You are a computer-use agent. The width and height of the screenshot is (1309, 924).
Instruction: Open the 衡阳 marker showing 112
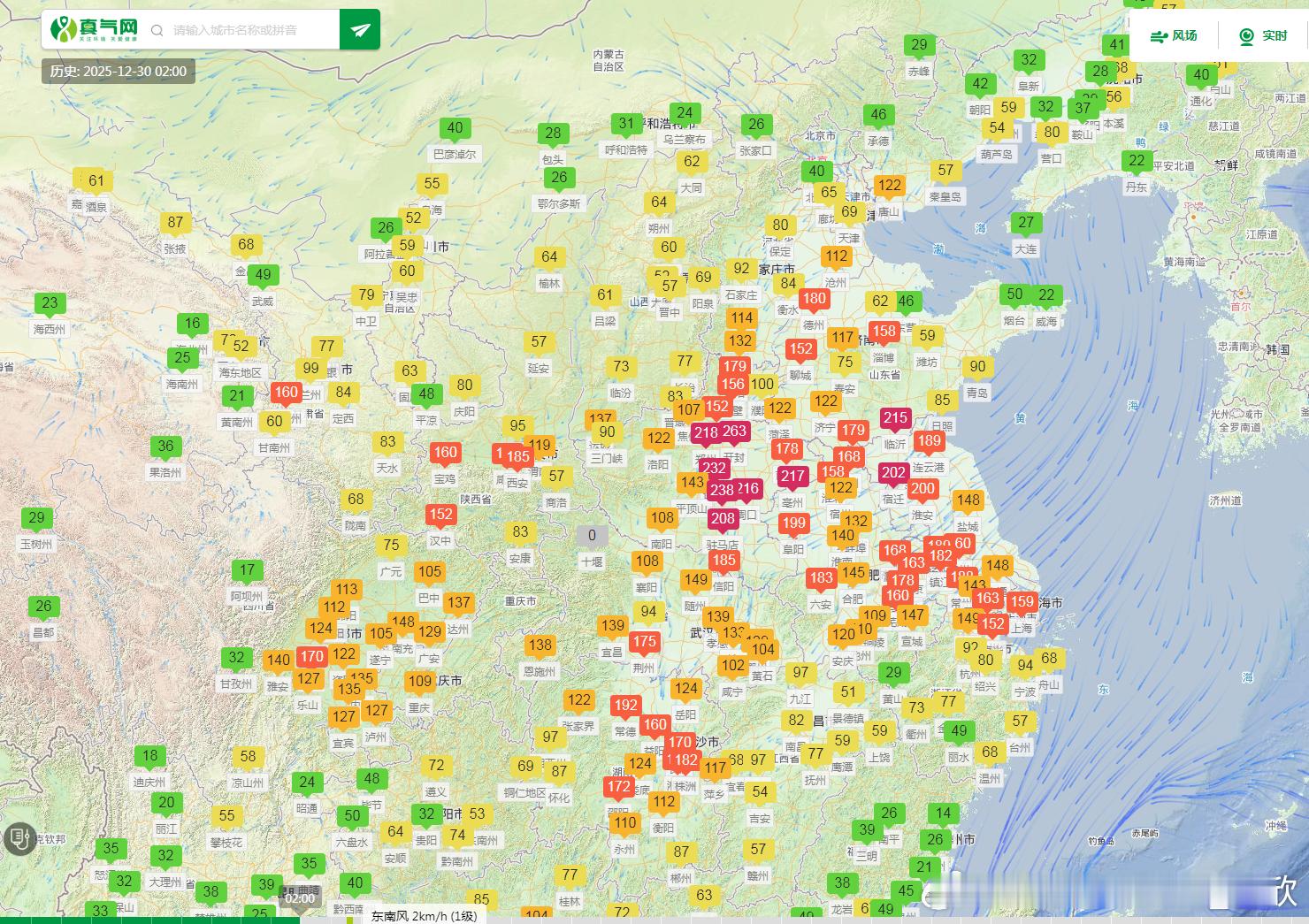coord(663,803)
